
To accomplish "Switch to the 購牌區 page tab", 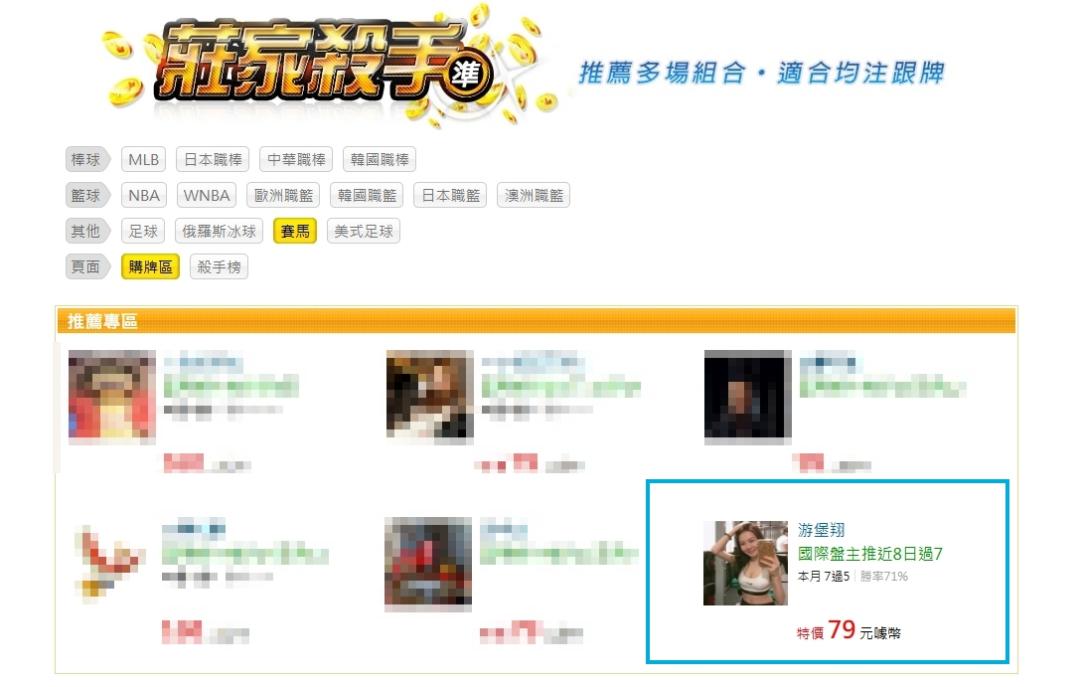I will 150,267.
